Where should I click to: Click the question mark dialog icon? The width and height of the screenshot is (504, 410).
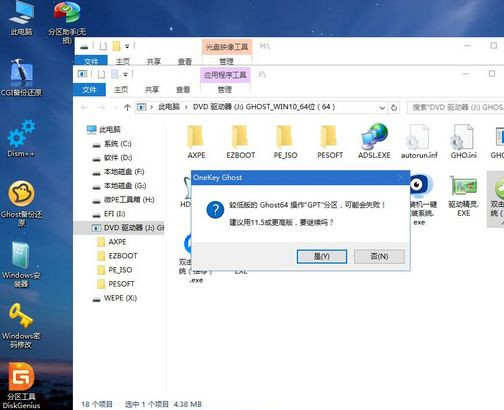[x=215, y=210]
